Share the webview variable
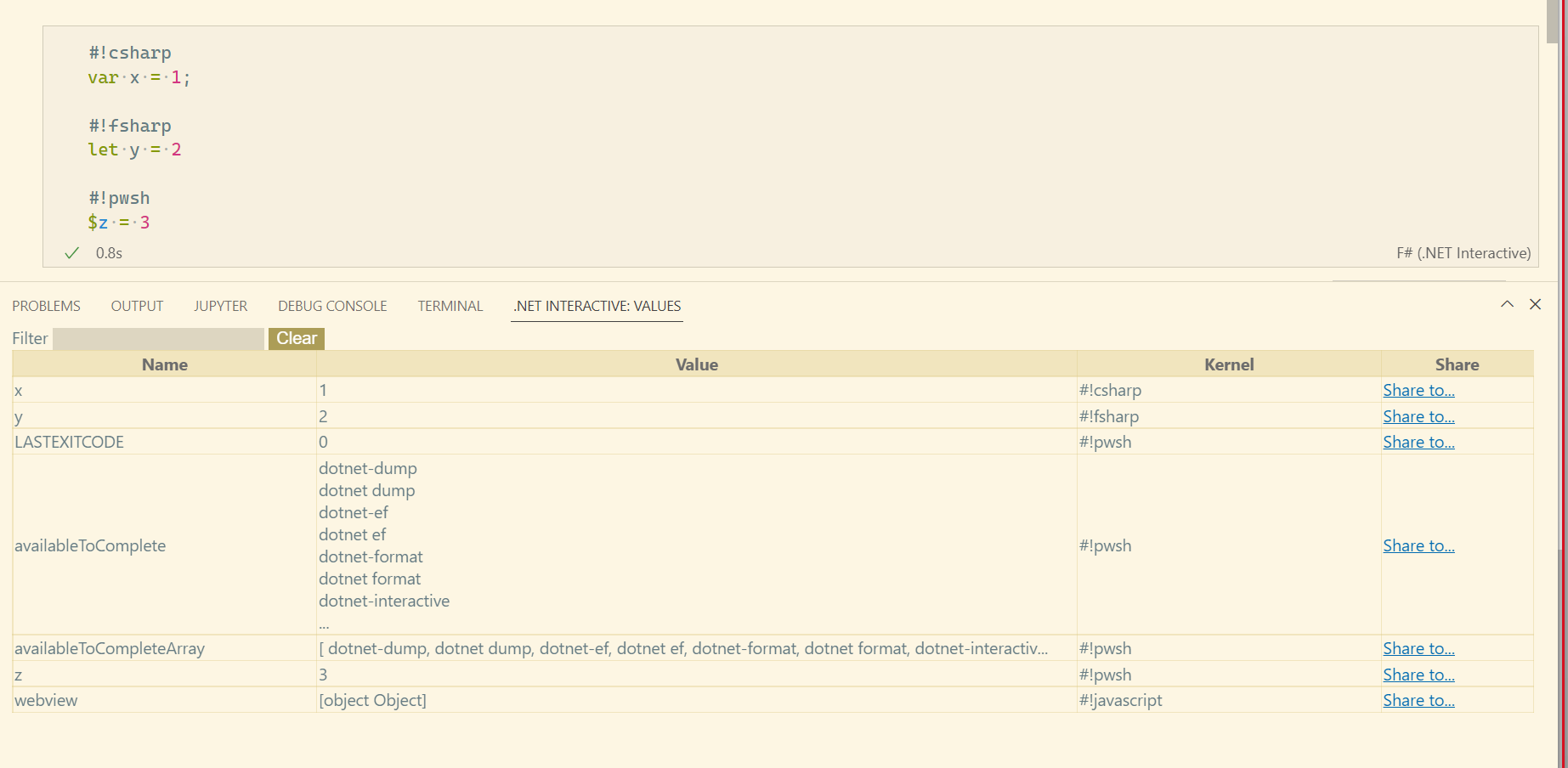Screen dimensions: 1568x768 pyautogui.click(x=1418, y=699)
